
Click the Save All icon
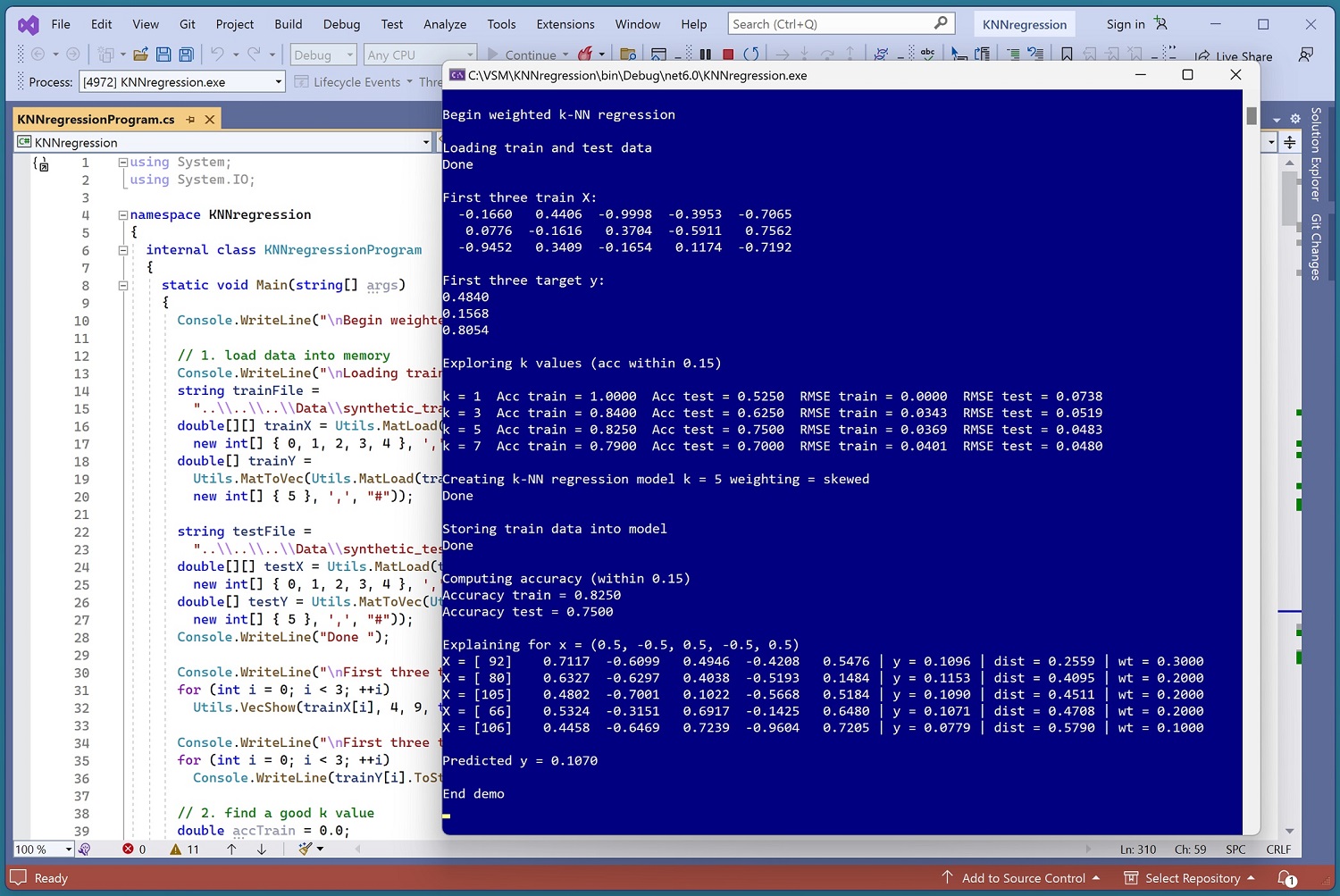tap(186, 54)
